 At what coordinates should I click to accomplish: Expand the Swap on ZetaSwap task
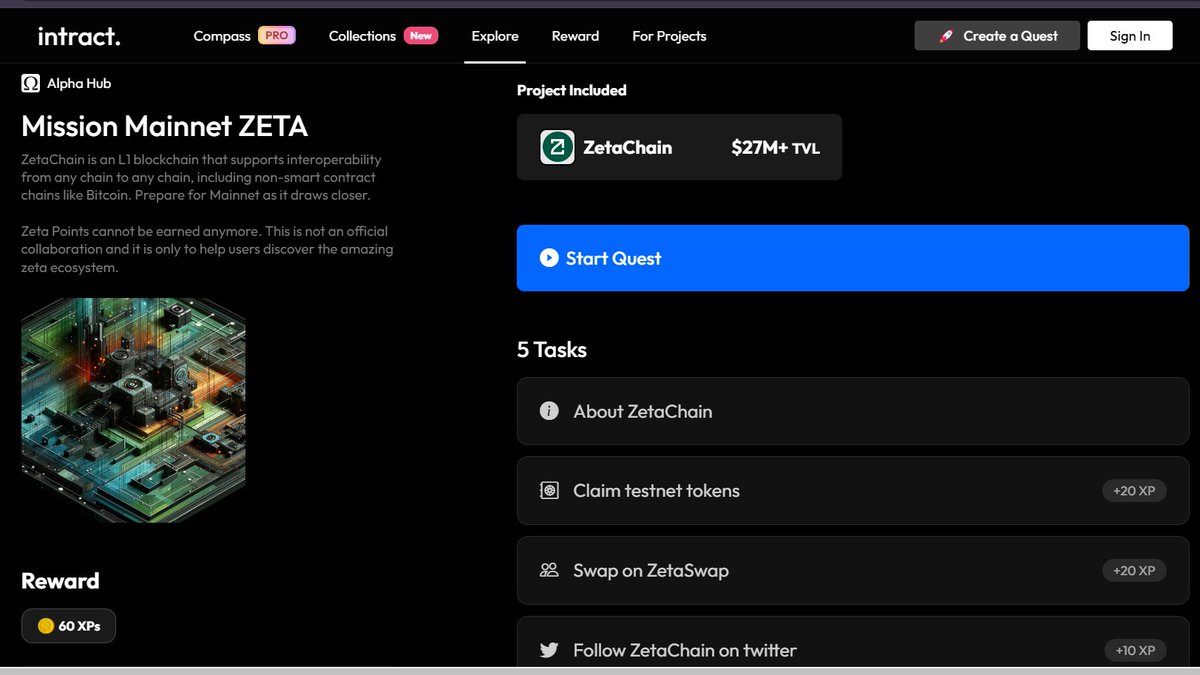[853, 571]
